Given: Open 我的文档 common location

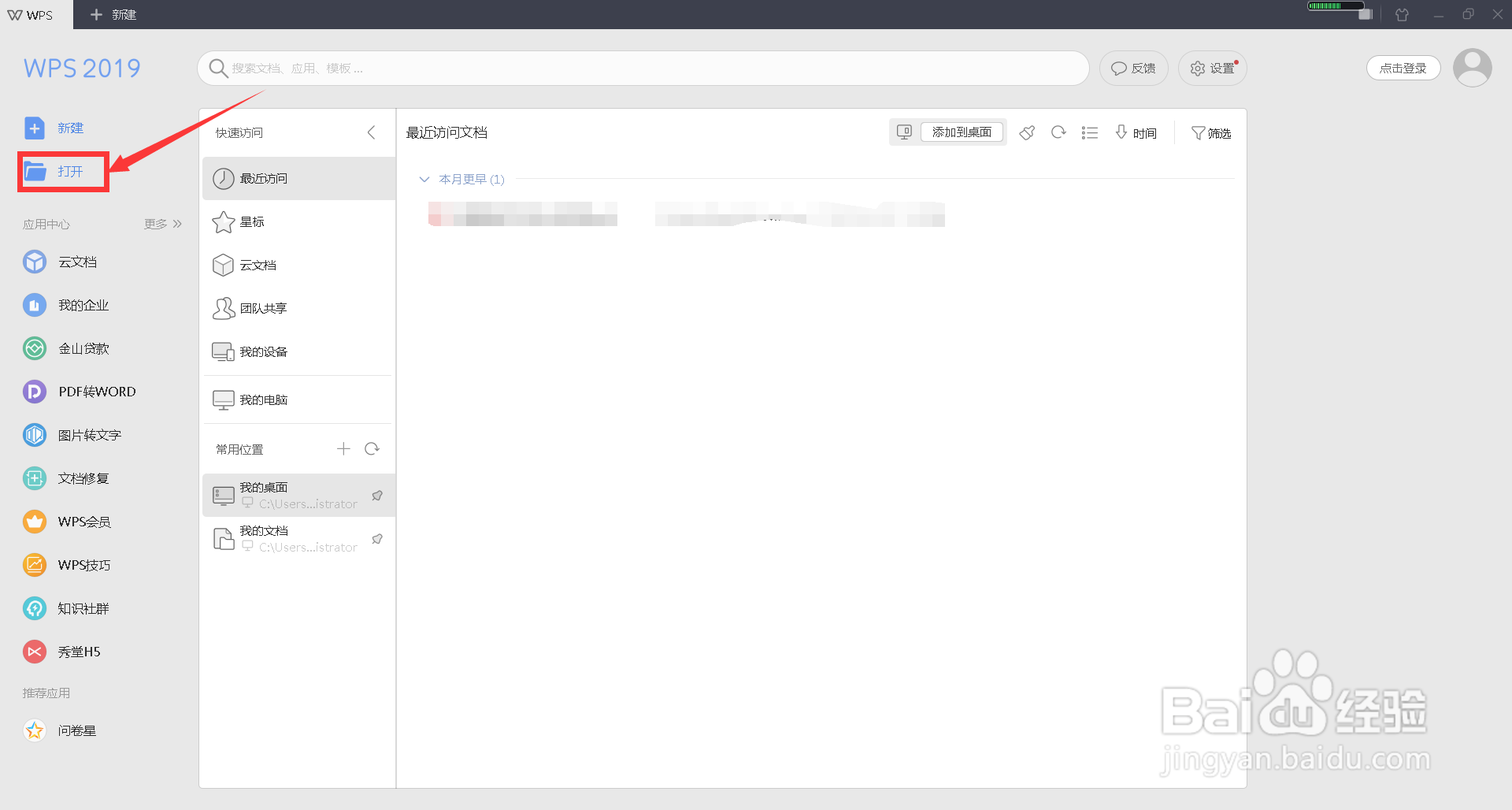Looking at the screenshot, I should click(298, 539).
